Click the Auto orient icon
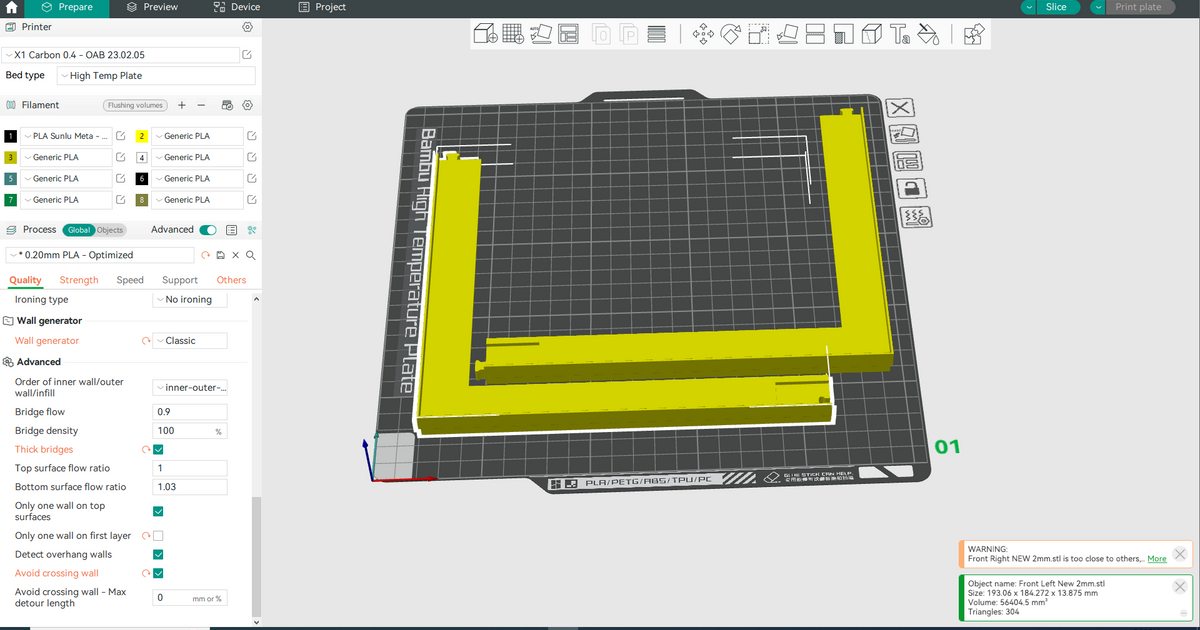This screenshot has height=630, width=1200. (x=539, y=33)
